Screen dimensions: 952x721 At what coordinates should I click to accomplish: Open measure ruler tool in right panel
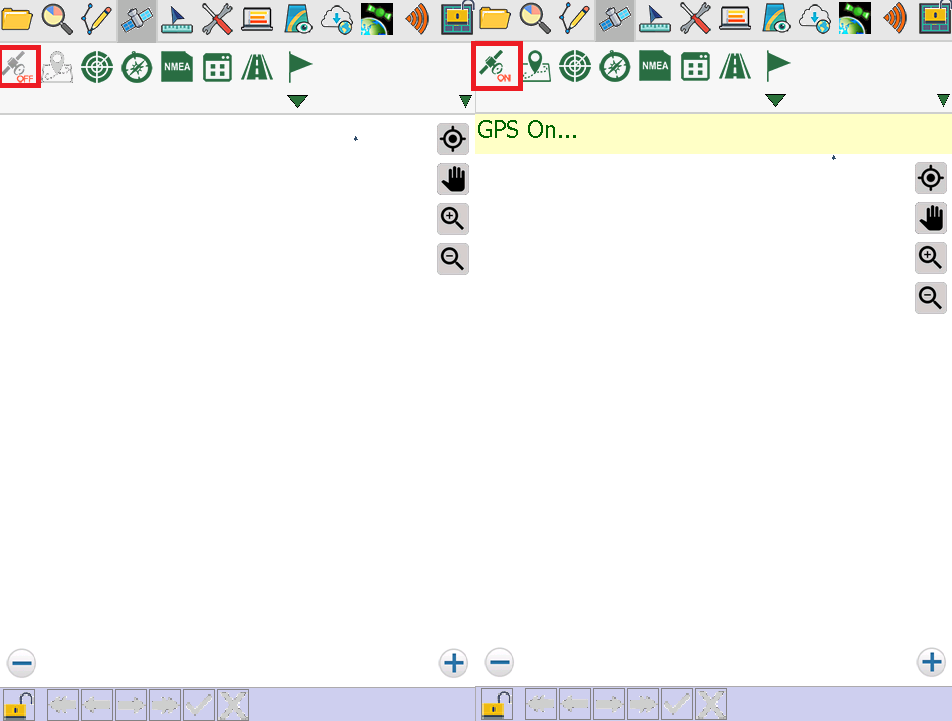pyautogui.click(x=654, y=19)
